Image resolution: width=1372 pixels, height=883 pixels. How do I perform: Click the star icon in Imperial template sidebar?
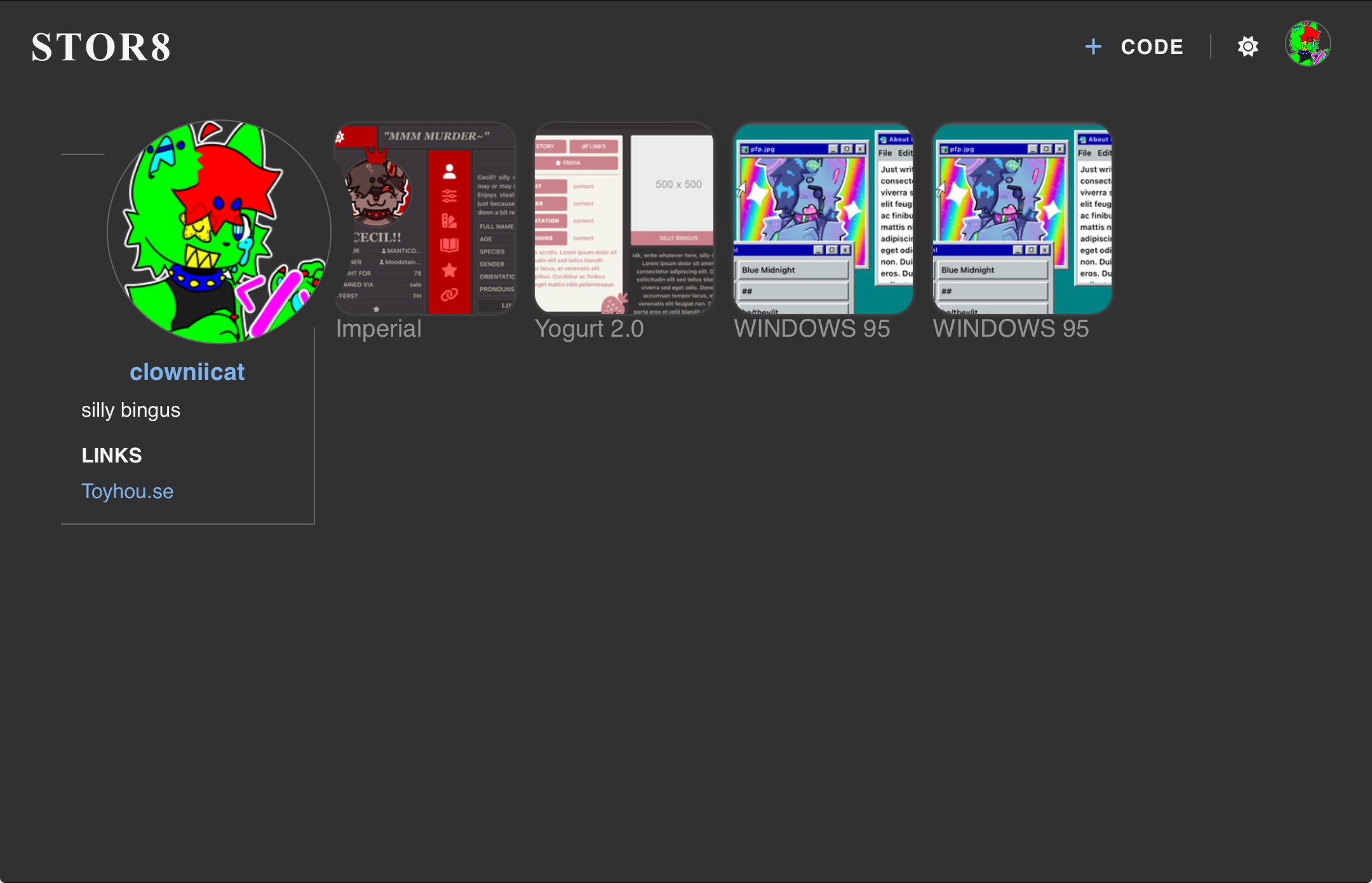pos(450,271)
